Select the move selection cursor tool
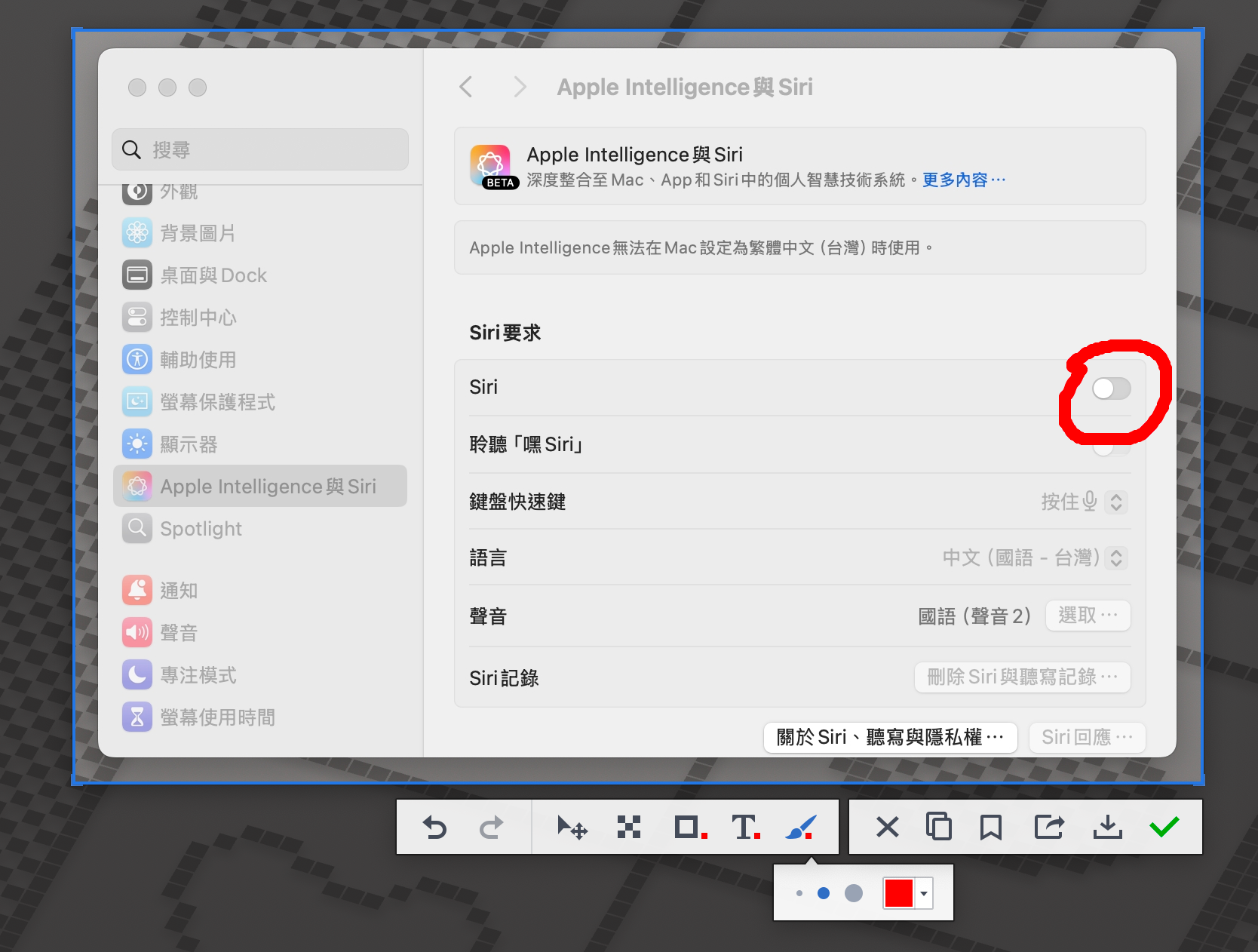 572,828
